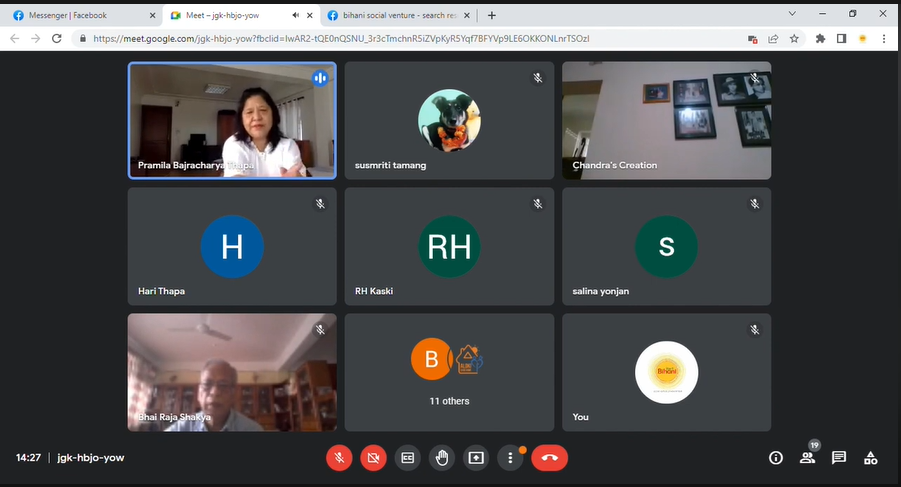901x487 pixels.
Task: Toggle closed captions with the CC button
Action: pos(408,458)
